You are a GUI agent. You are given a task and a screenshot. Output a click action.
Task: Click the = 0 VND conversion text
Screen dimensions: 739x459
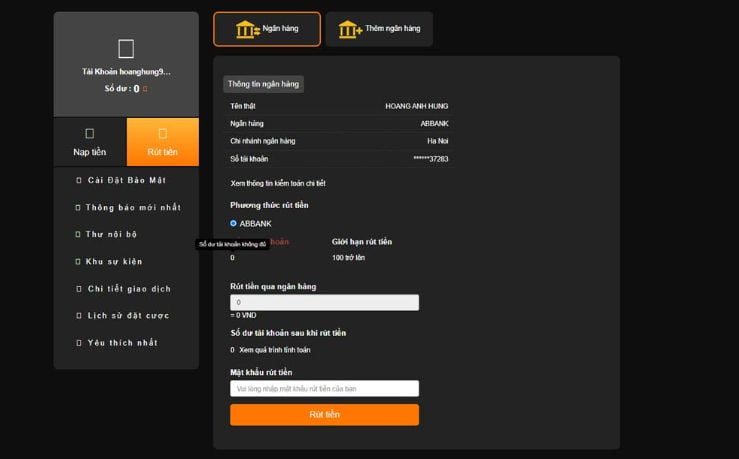pos(243,315)
